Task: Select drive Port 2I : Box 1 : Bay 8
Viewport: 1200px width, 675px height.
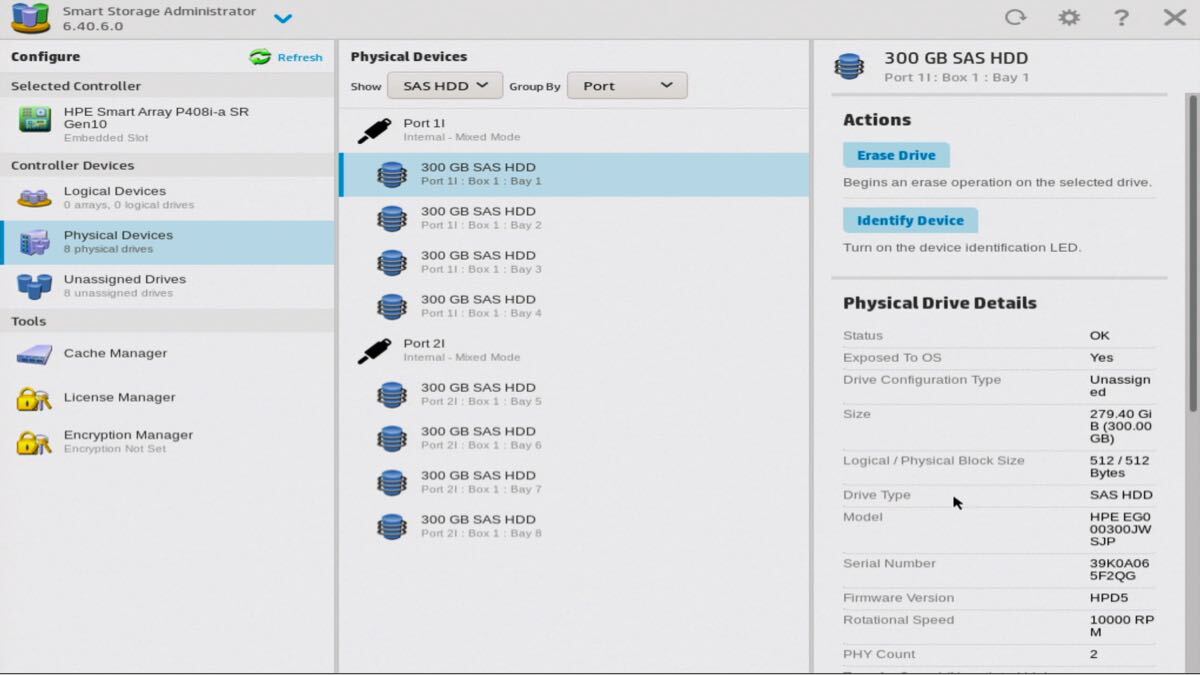Action: click(574, 526)
